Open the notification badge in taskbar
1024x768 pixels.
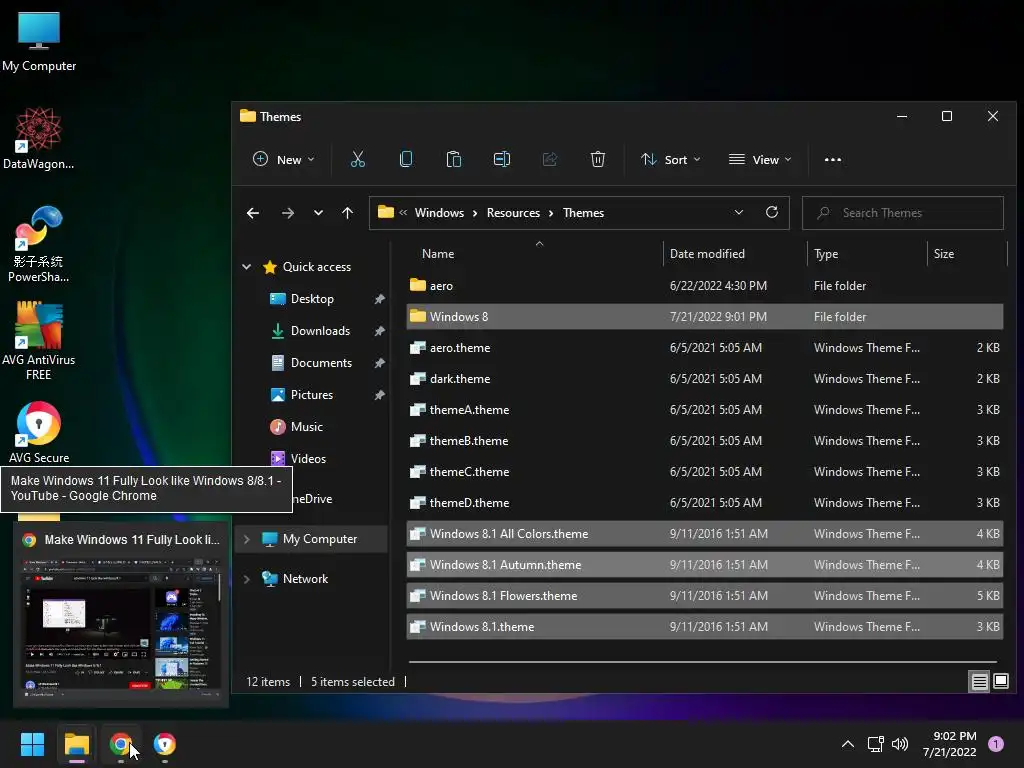(996, 744)
